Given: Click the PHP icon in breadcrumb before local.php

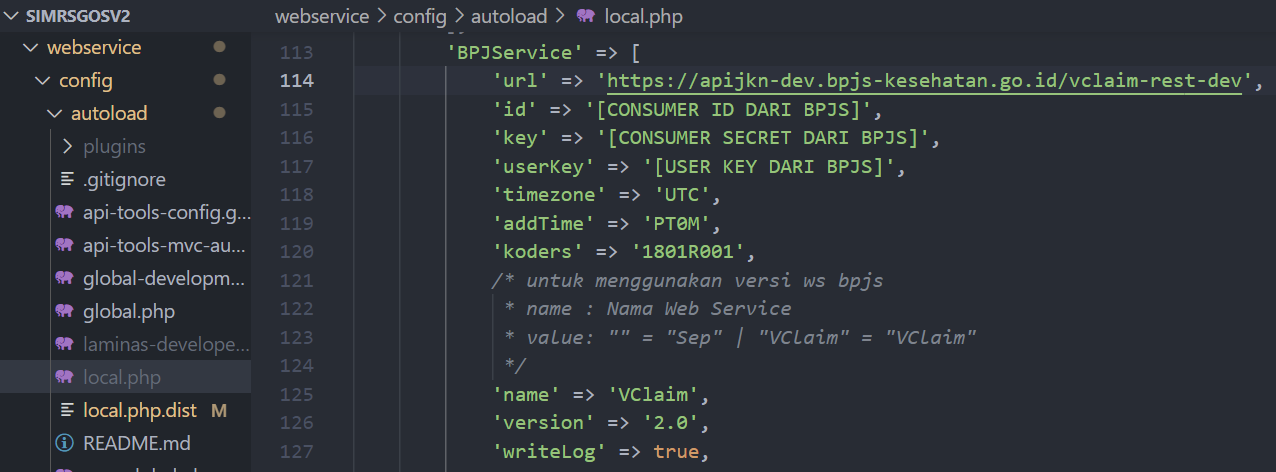Looking at the screenshot, I should (586, 17).
